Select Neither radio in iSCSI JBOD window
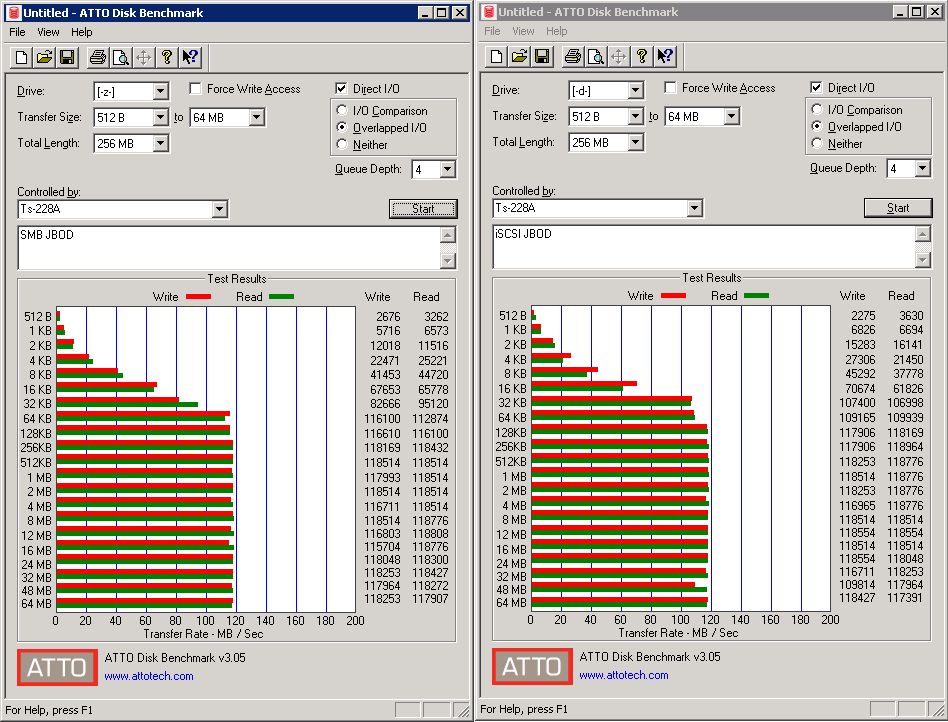948x722 pixels. coord(817,143)
